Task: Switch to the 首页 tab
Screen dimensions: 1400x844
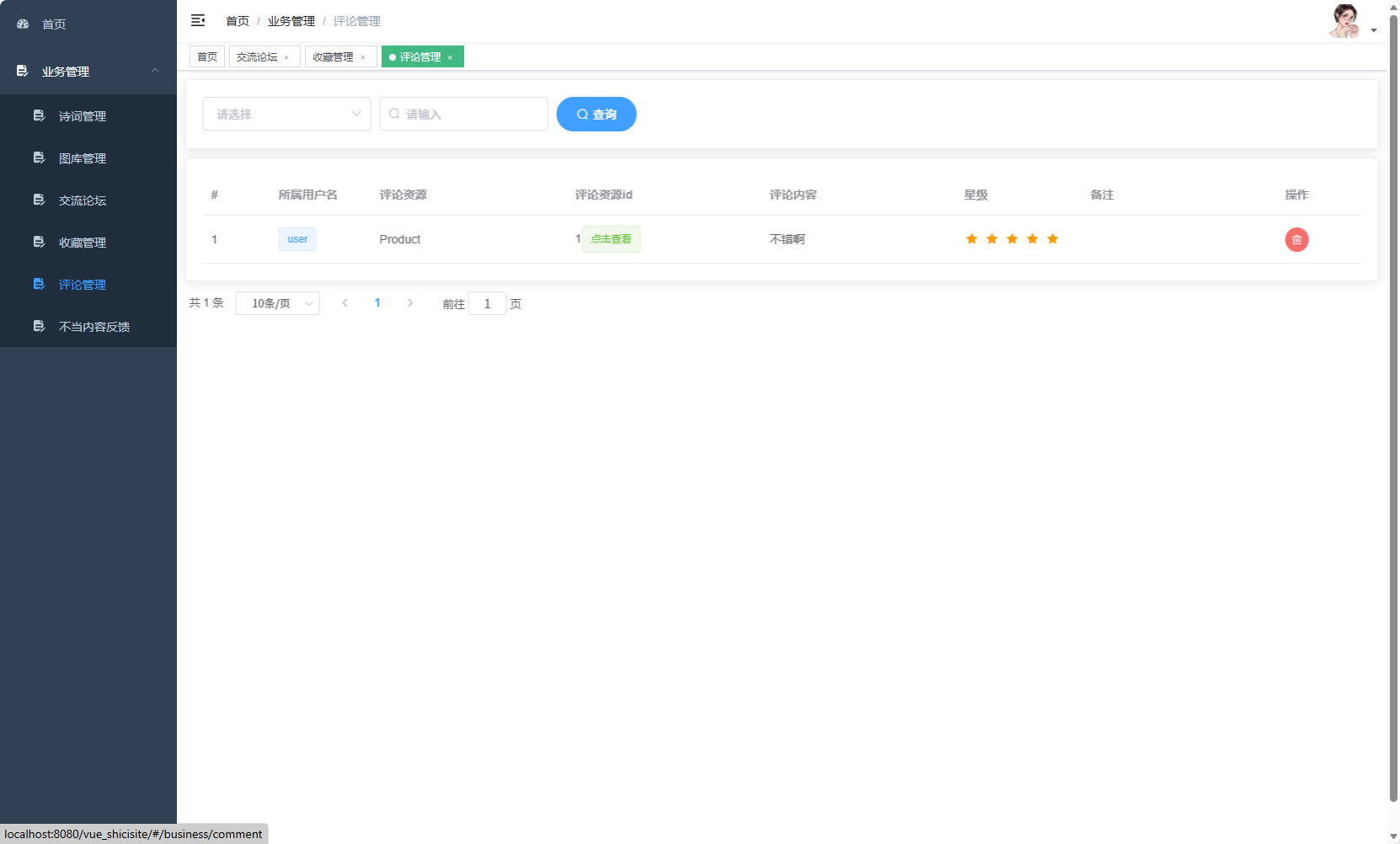Action: click(x=207, y=57)
